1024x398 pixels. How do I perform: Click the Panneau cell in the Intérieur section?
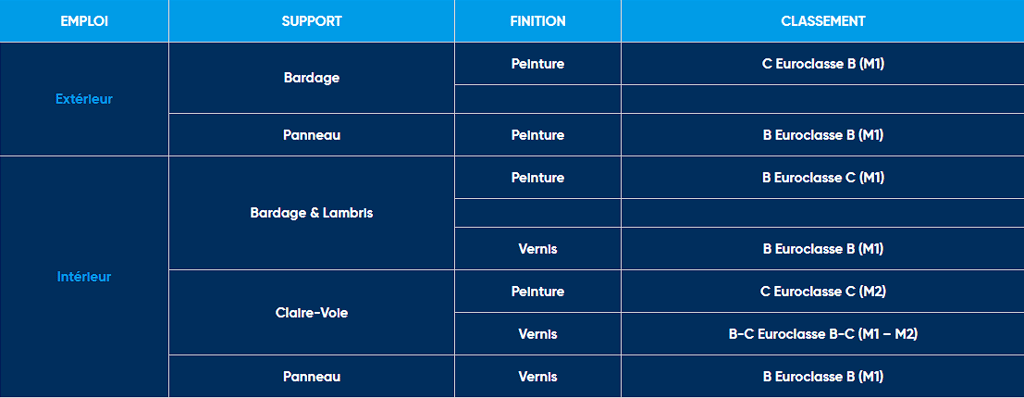pyautogui.click(x=312, y=376)
